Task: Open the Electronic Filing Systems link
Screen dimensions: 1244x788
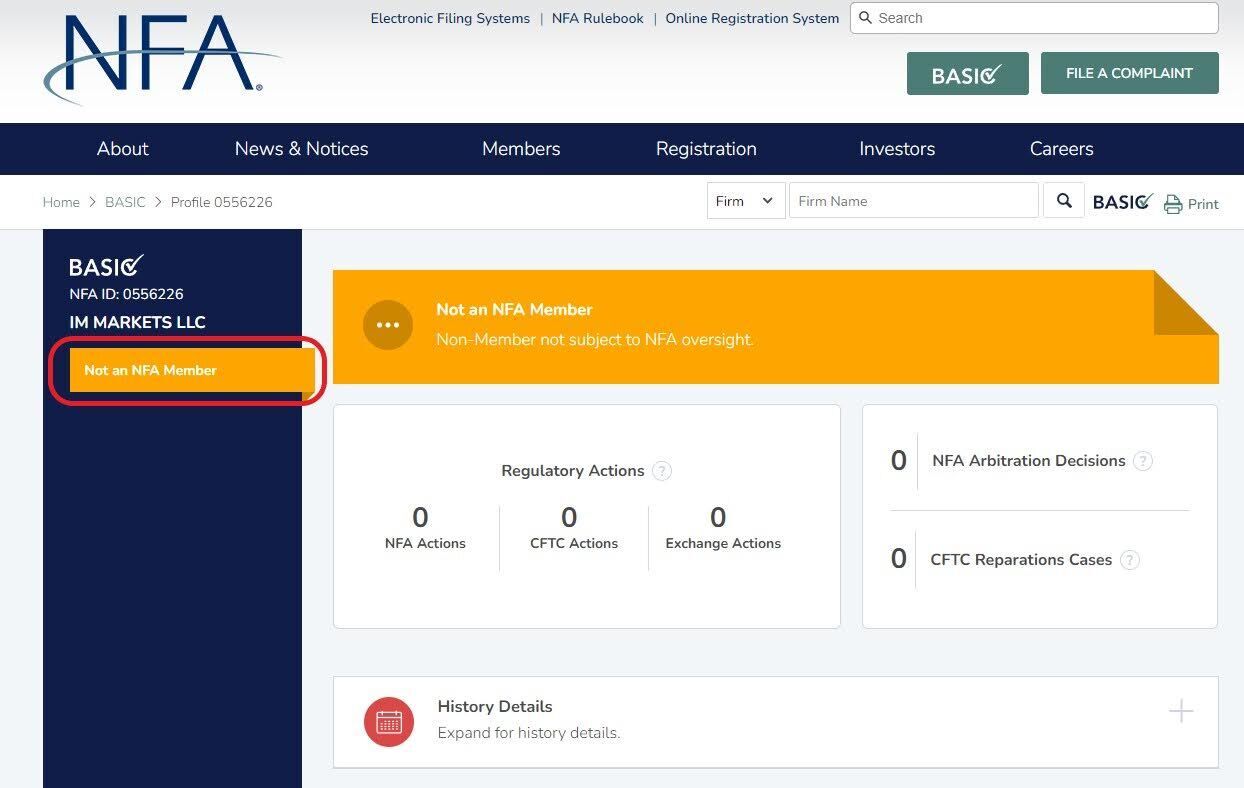Action: pyautogui.click(x=450, y=18)
